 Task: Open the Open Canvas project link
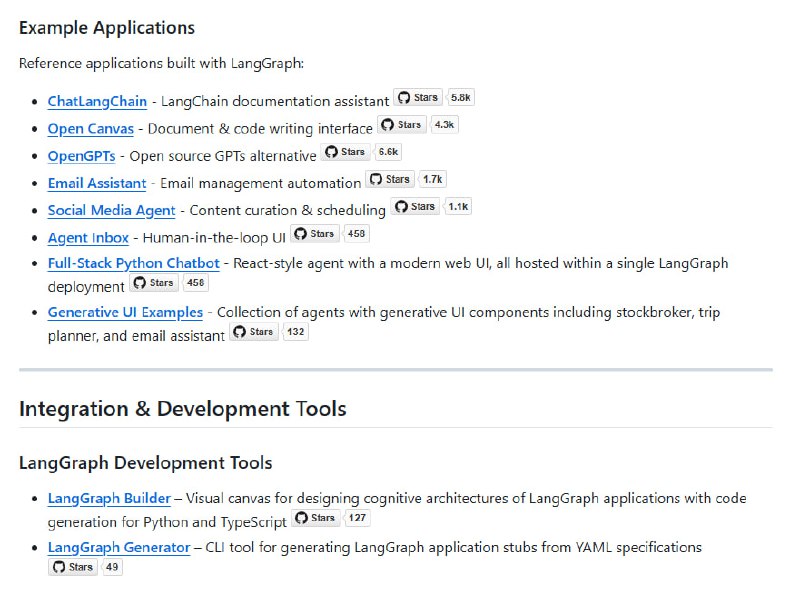(90, 129)
